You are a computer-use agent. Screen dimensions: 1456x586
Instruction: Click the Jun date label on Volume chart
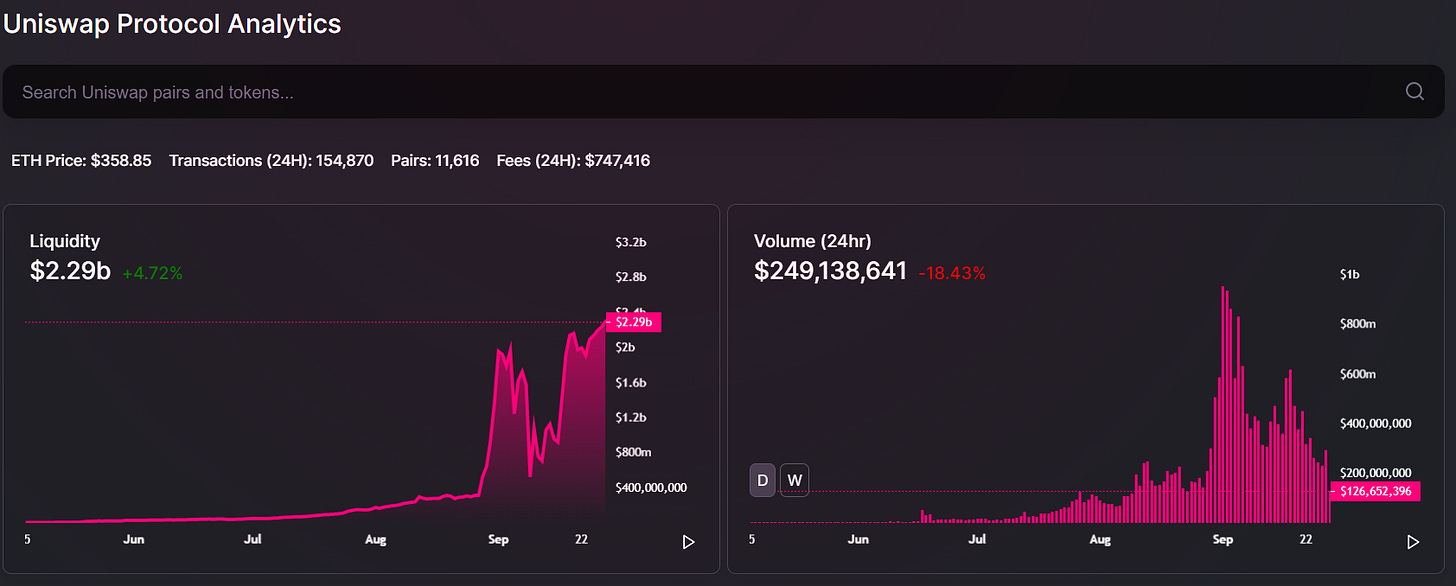pos(858,540)
